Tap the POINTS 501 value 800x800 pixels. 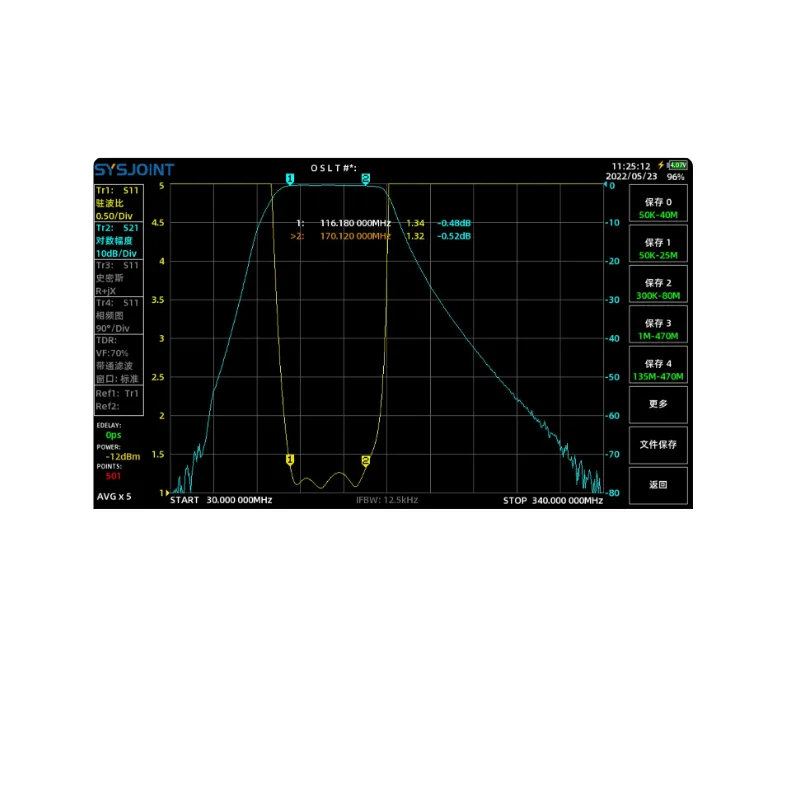point(113,477)
